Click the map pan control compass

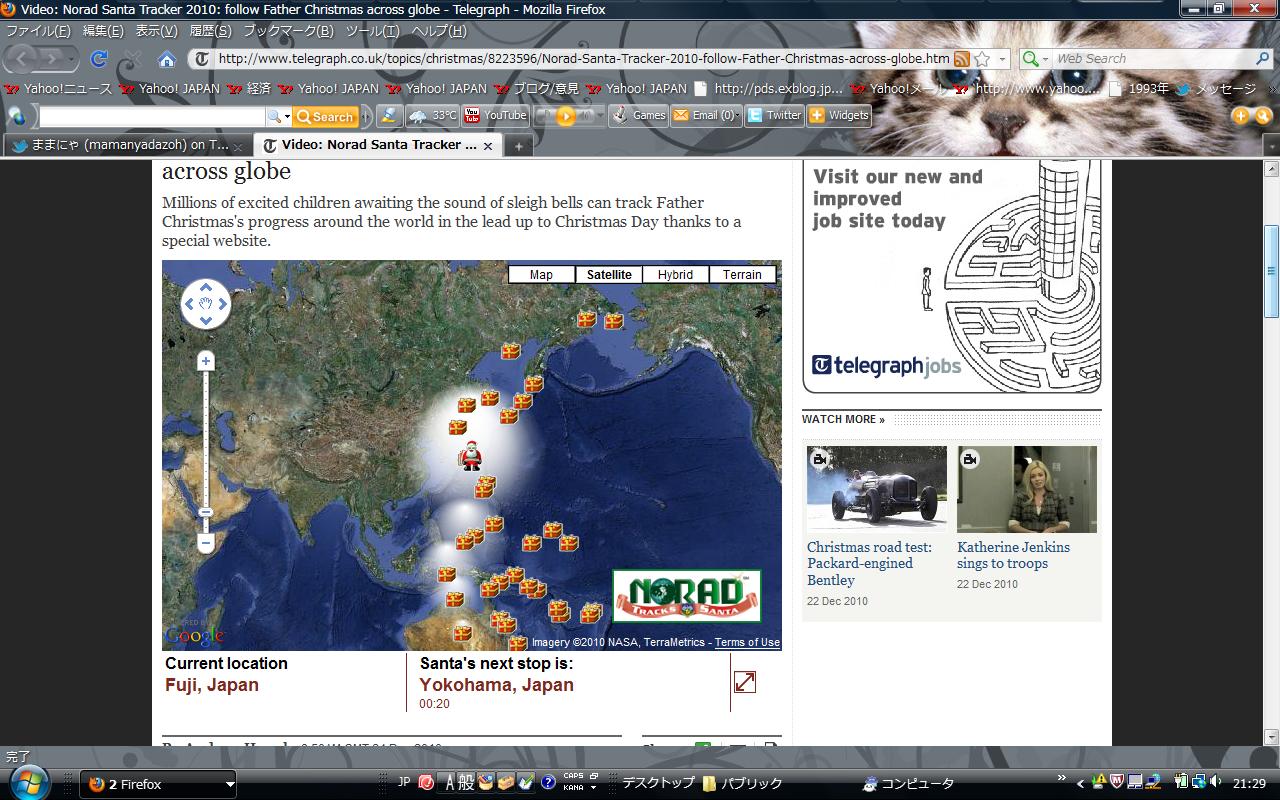click(x=206, y=304)
